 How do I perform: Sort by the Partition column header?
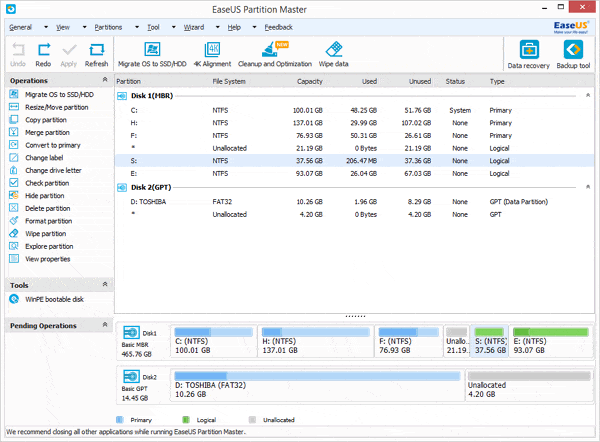129,81
